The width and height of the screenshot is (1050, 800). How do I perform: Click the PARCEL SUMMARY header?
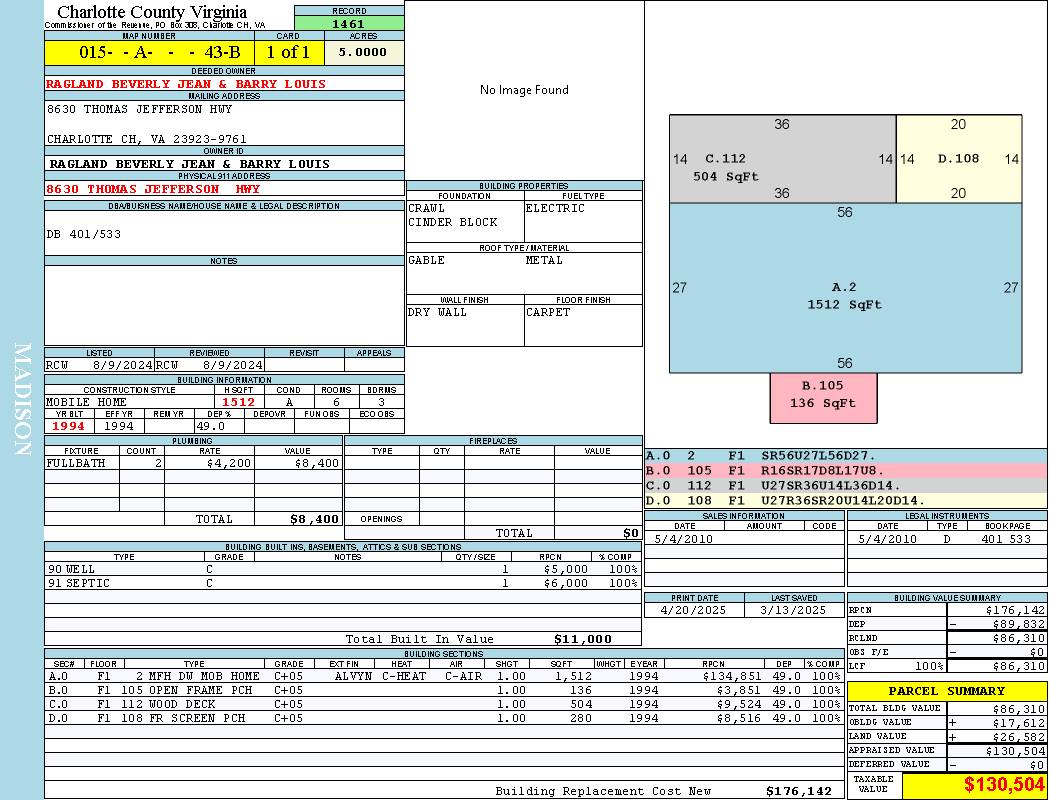pos(947,691)
